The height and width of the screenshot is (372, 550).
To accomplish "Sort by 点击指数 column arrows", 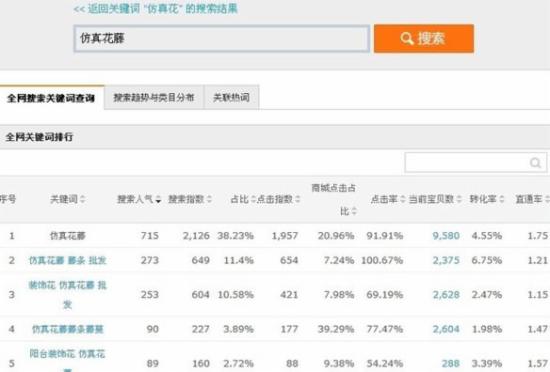I will click(297, 199).
